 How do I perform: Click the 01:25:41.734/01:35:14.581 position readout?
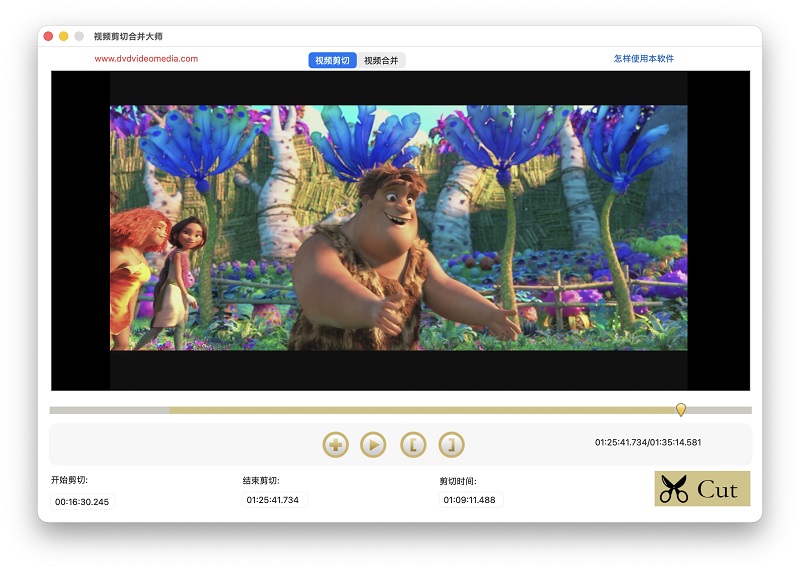pyautogui.click(x=647, y=442)
